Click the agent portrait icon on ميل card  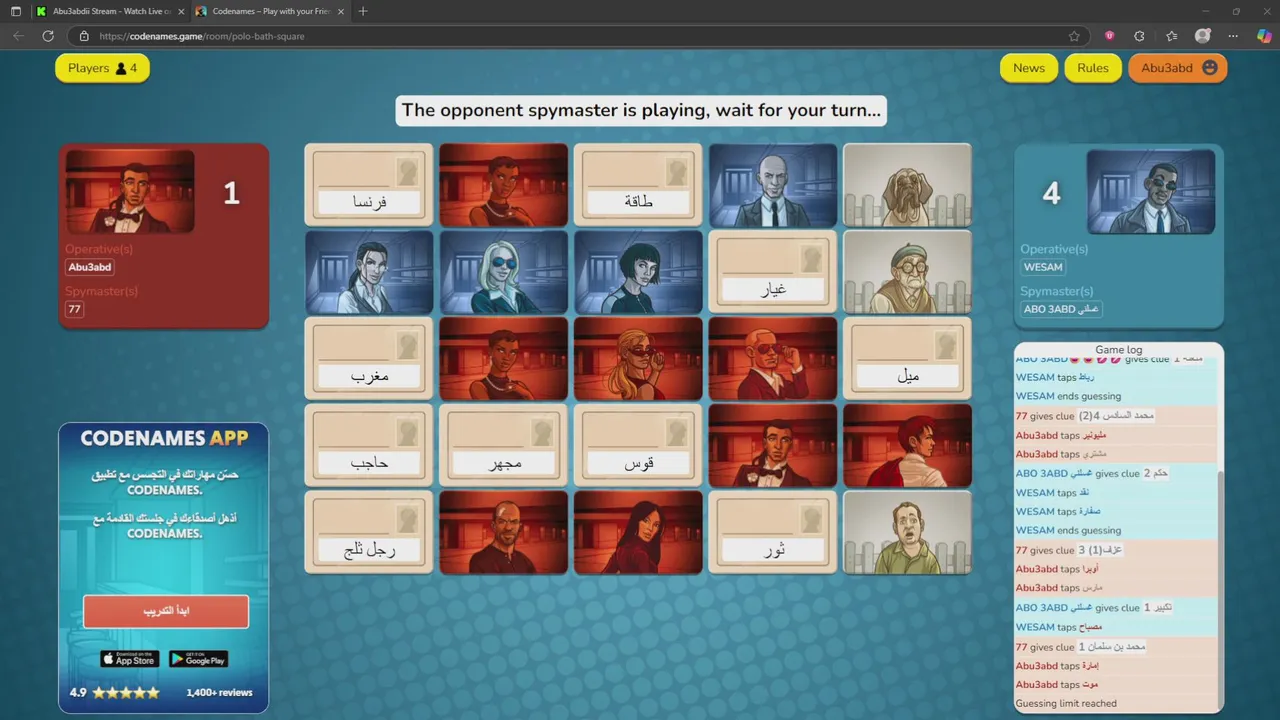point(946,346)
